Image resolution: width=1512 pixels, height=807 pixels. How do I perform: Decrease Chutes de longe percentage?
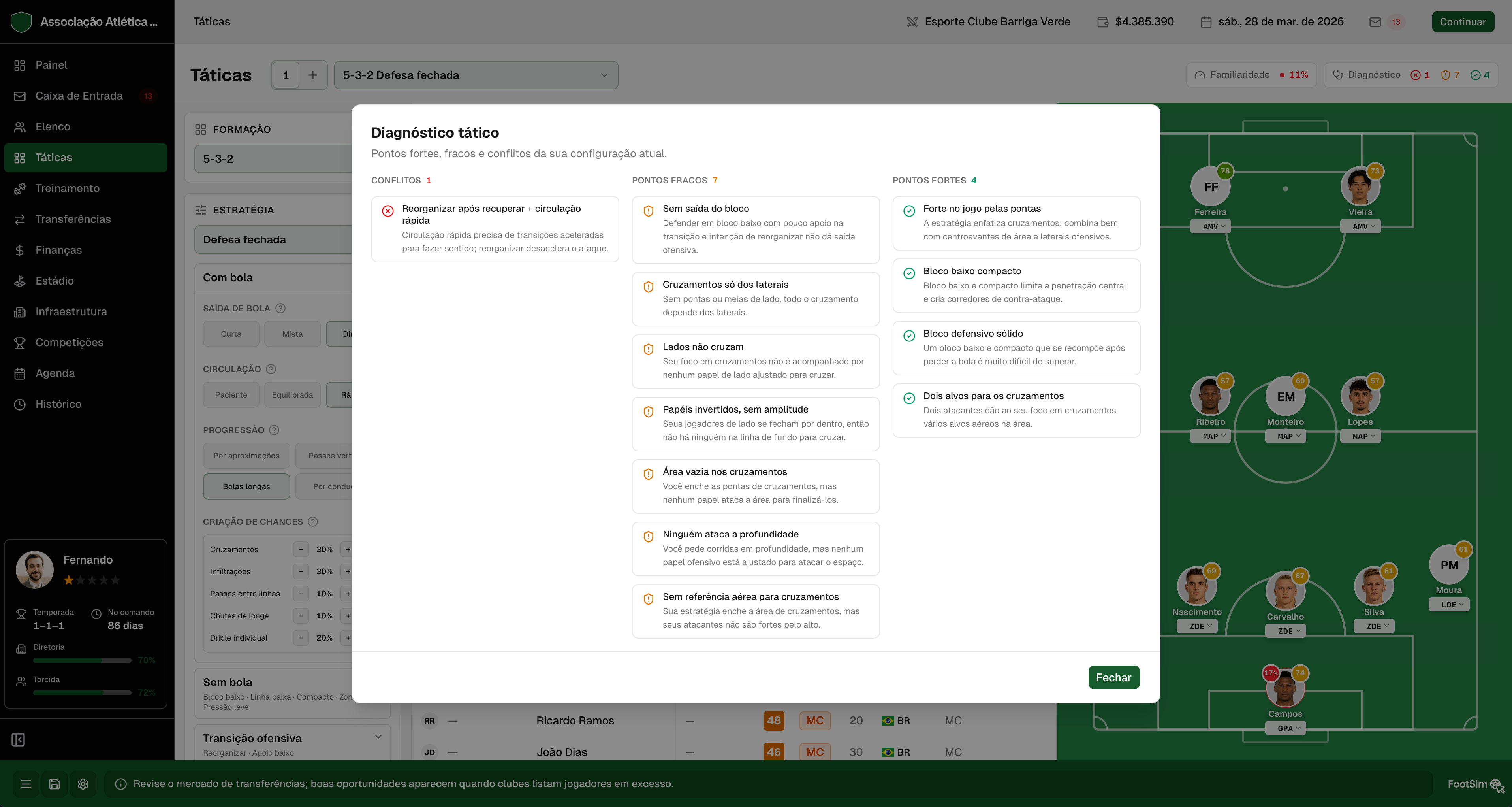(301, 616)
